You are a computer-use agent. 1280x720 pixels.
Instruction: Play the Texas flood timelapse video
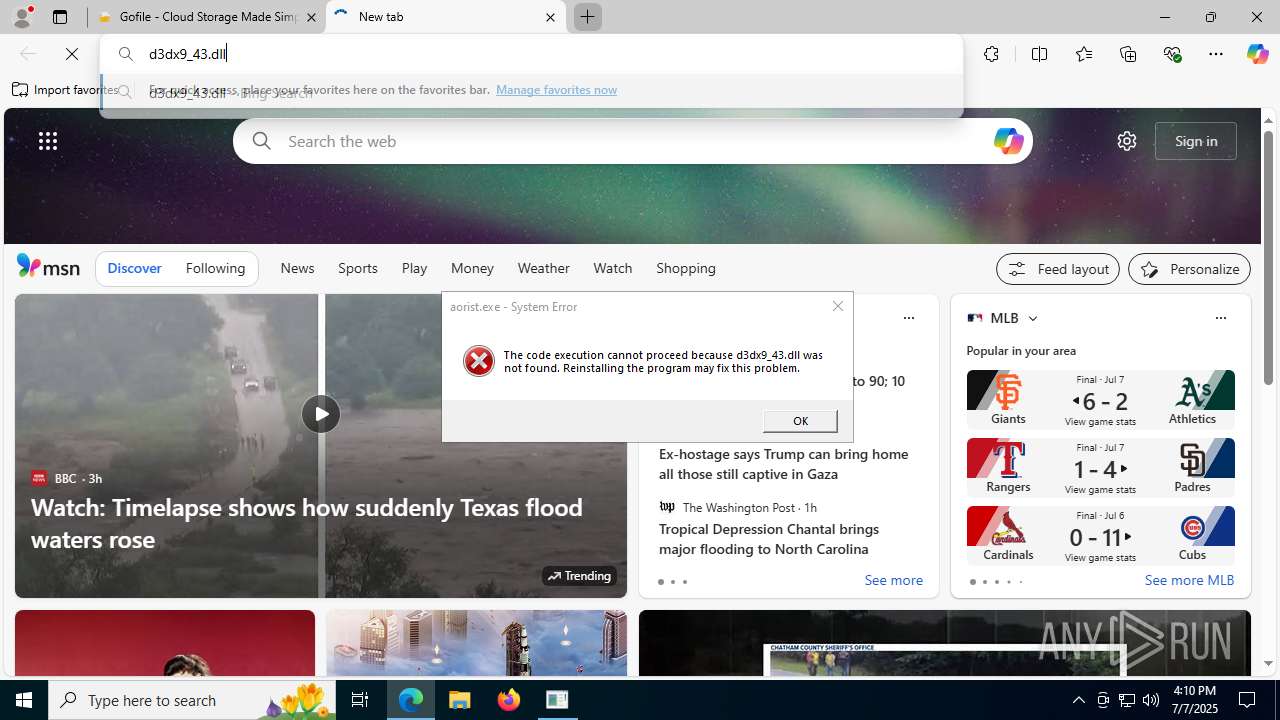pos(320,414)
